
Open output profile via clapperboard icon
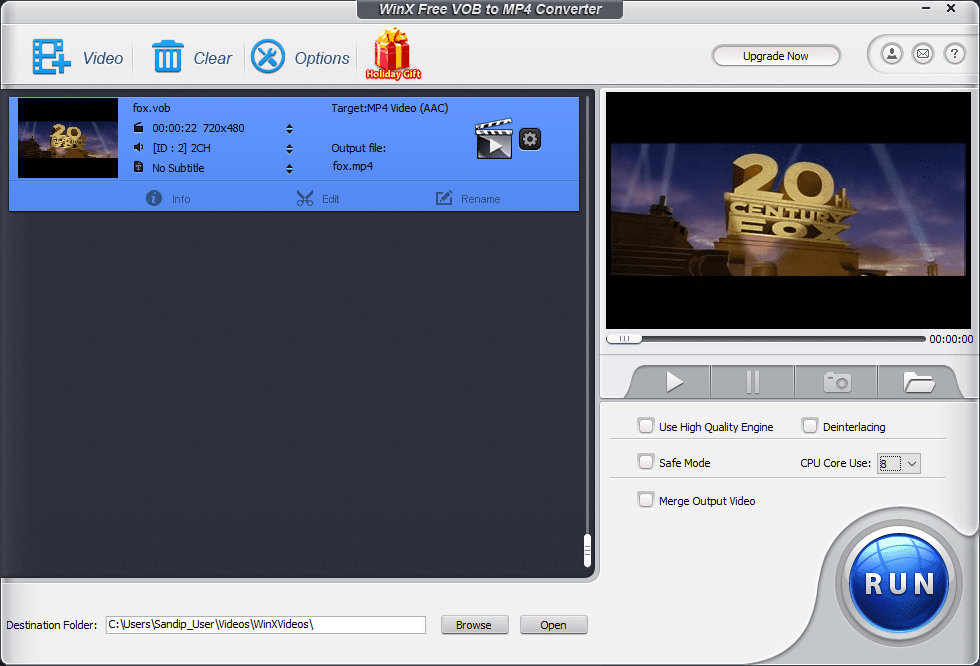pos(494,139)
